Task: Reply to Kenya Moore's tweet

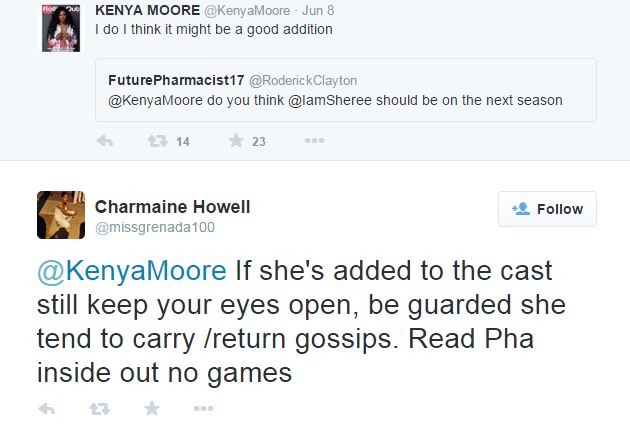Action: (x=105, y=141)
